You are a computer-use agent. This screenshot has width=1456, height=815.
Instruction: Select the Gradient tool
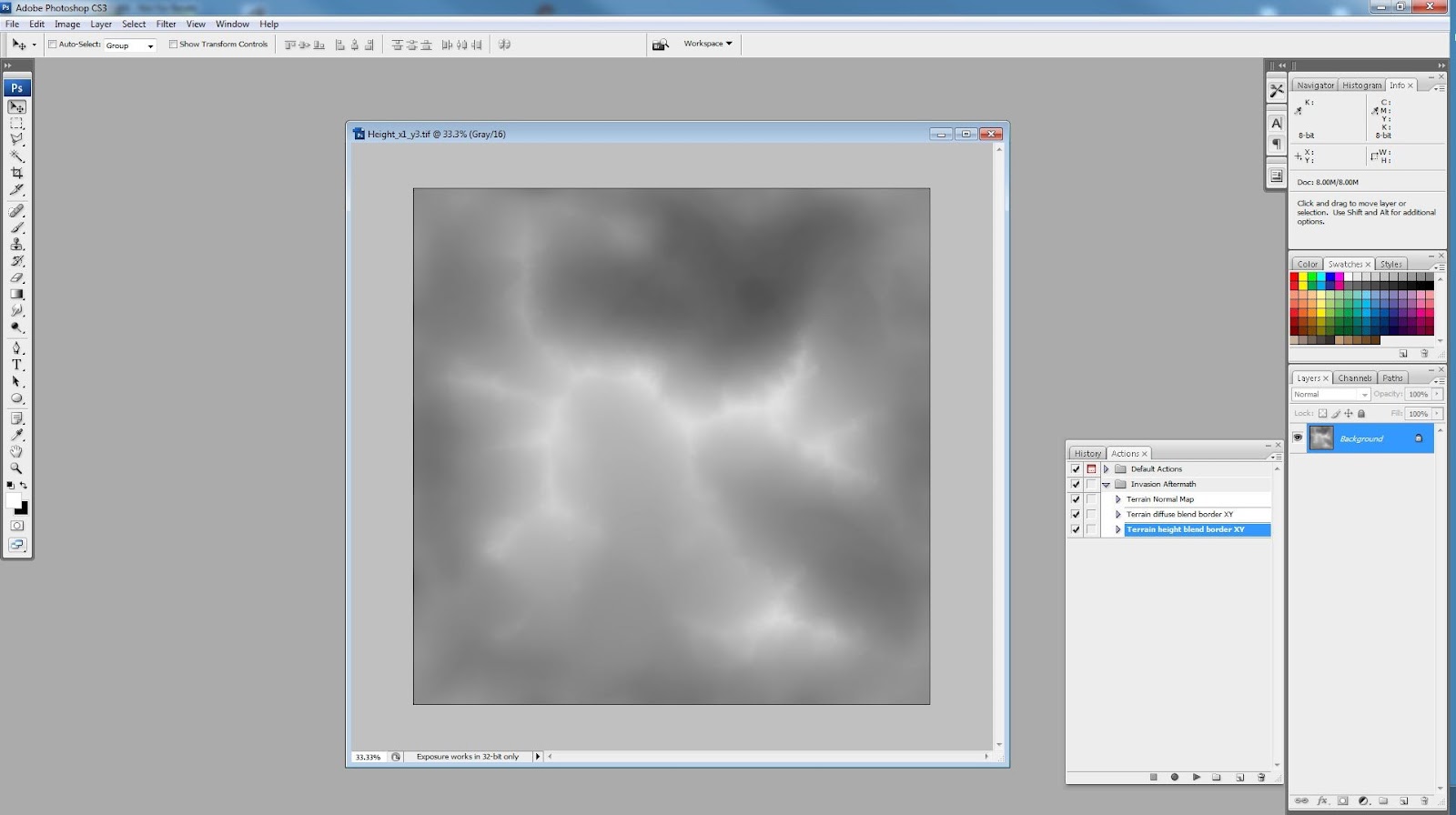tap(16, 294)
